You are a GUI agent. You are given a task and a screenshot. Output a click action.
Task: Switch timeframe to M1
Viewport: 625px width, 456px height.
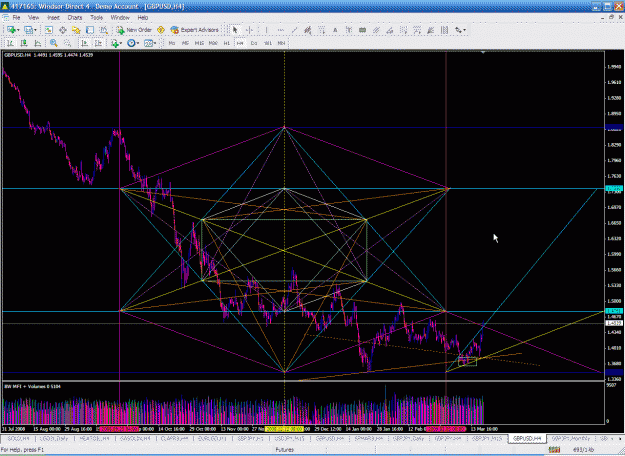coord(172,43)
